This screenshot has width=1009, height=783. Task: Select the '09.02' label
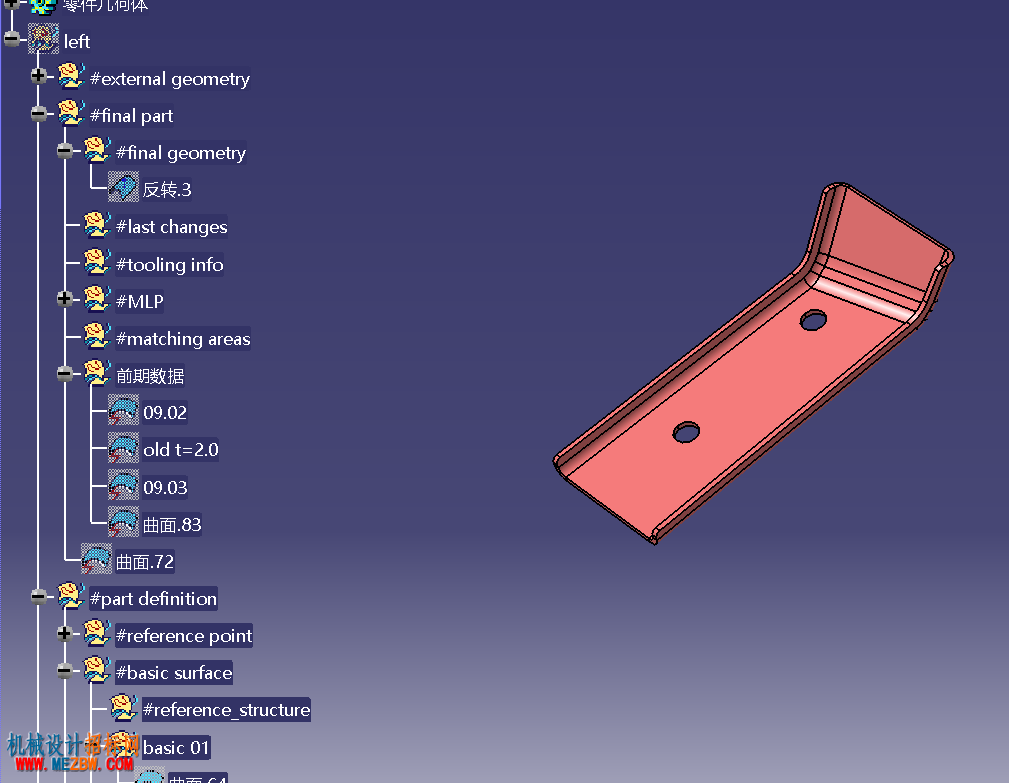click(x=165, y=413)
